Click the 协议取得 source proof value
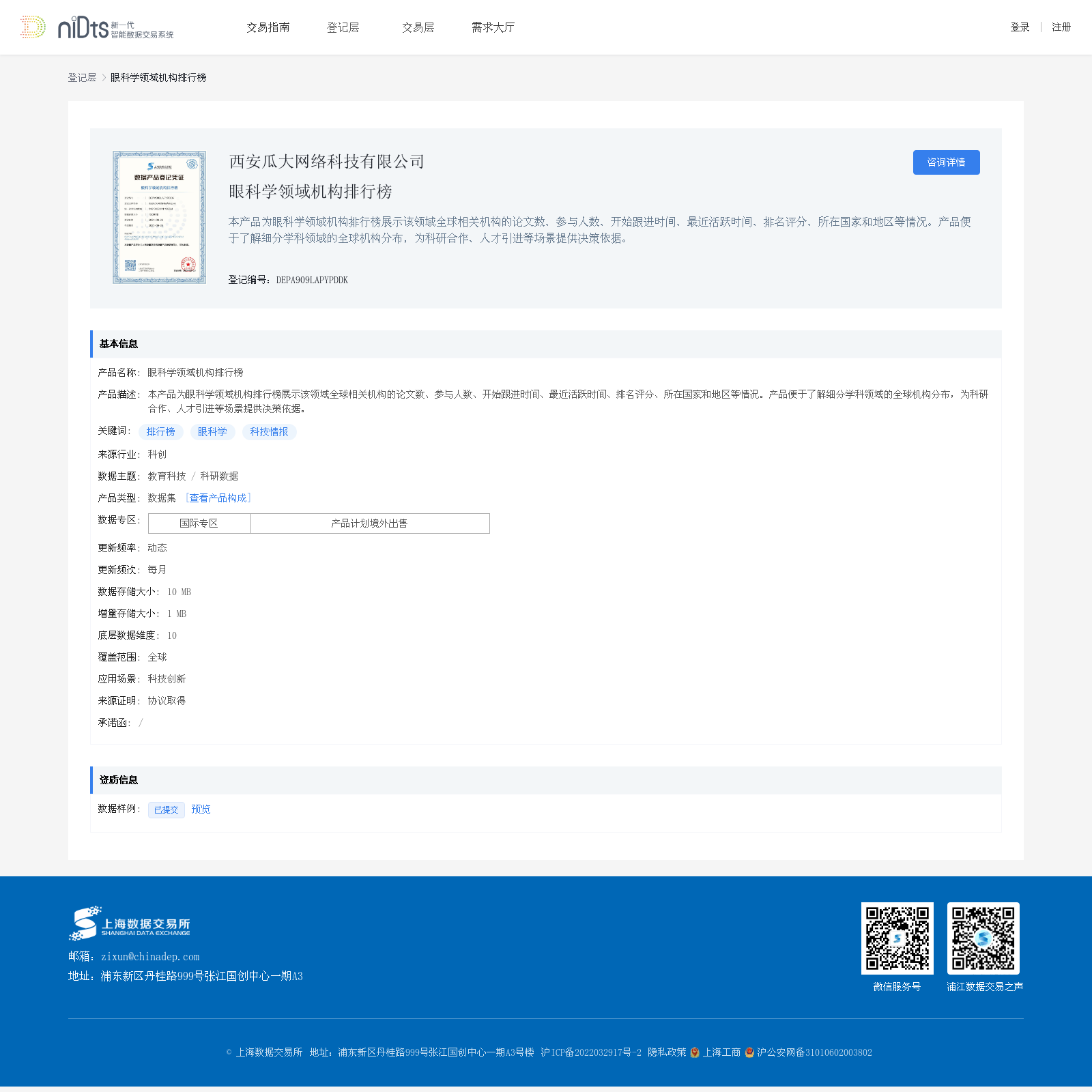 tap(167, 701)
